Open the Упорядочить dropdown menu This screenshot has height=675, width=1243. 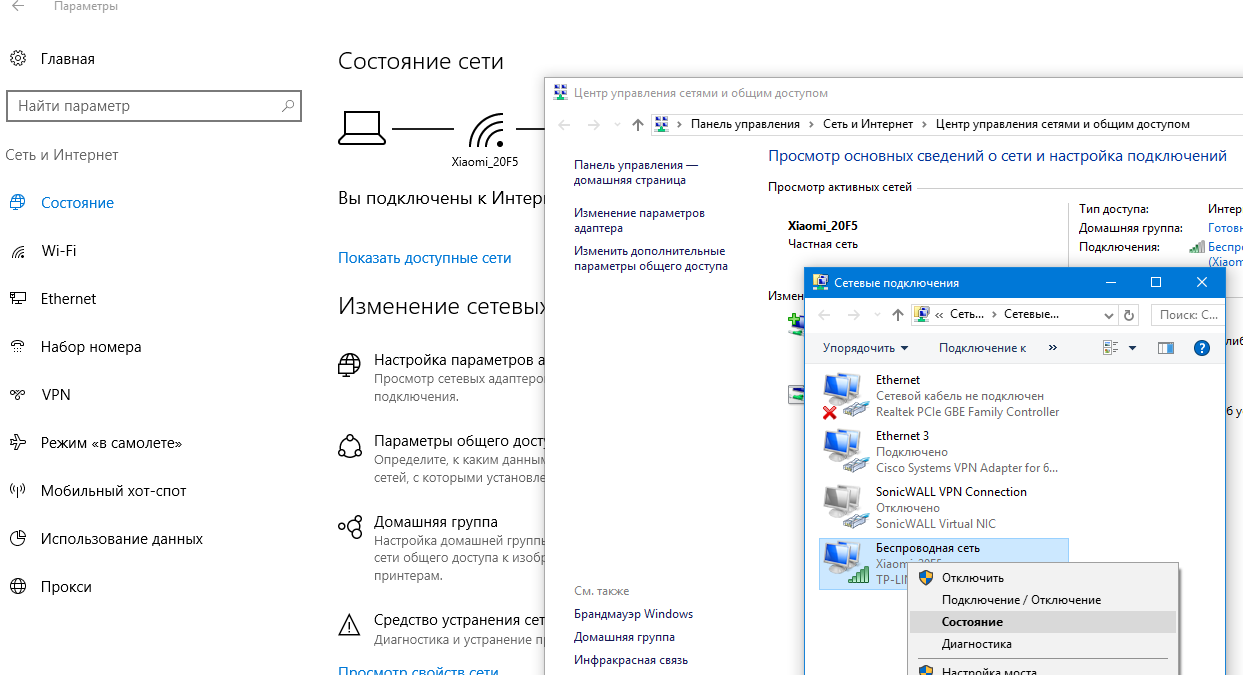864,347
